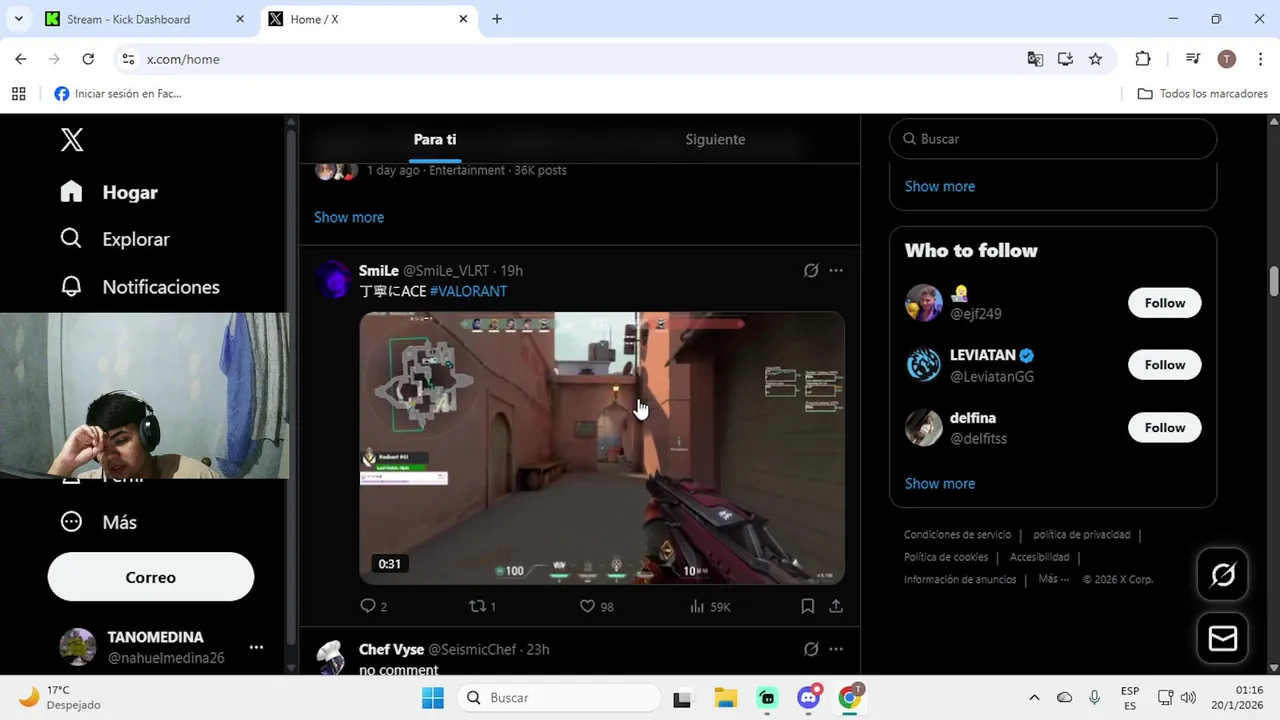
Task: Open the media control icon
Action: [1193, 59]
